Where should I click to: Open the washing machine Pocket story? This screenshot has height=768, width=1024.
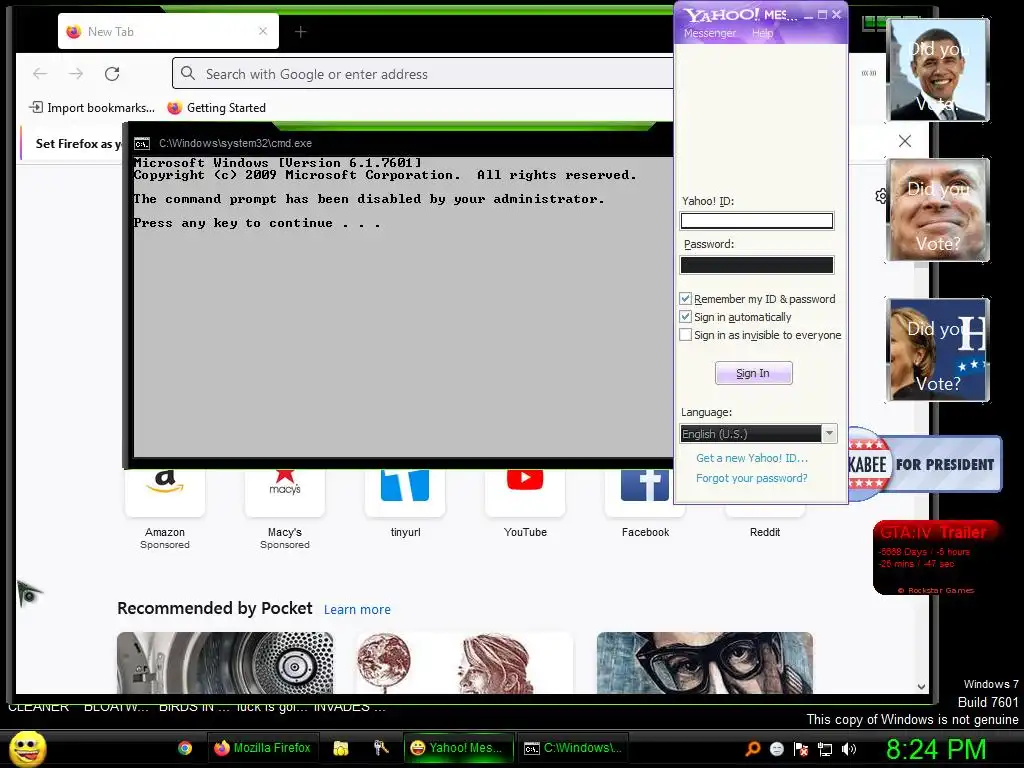(225, 662)
